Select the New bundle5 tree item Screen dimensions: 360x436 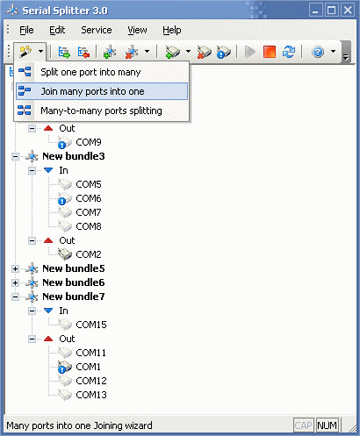coord(74,268)
